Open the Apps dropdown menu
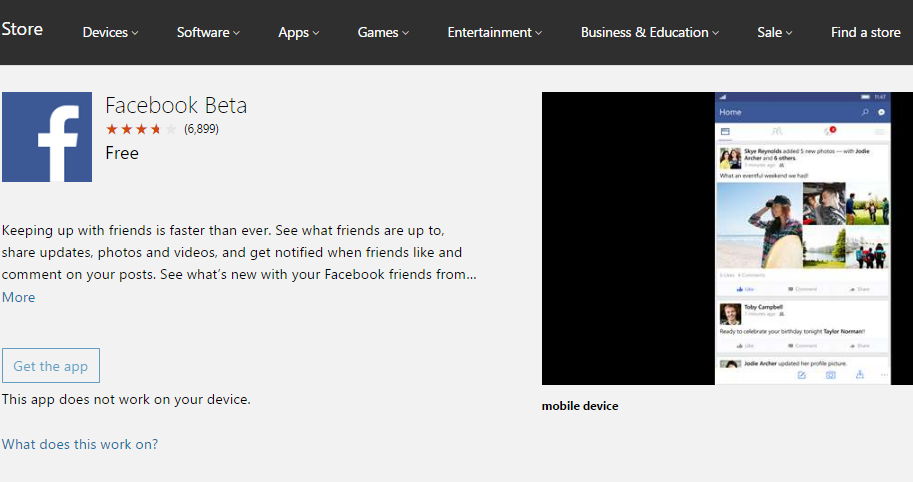The height and width of the screenshot is (482, 913). click(x=298, y=33)
